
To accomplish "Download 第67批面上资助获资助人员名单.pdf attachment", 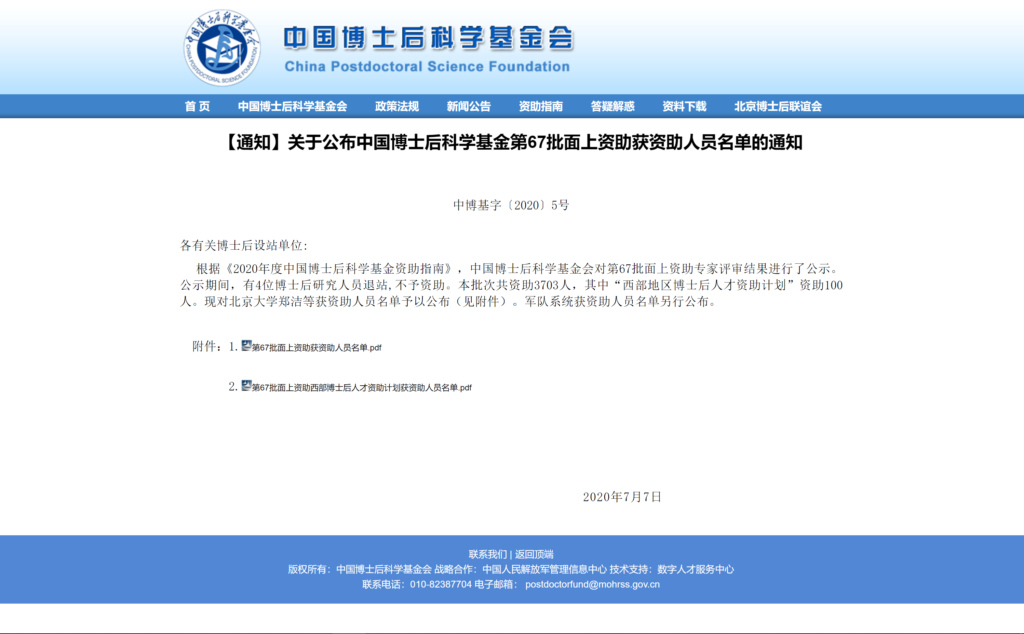I will pos(317,348).
